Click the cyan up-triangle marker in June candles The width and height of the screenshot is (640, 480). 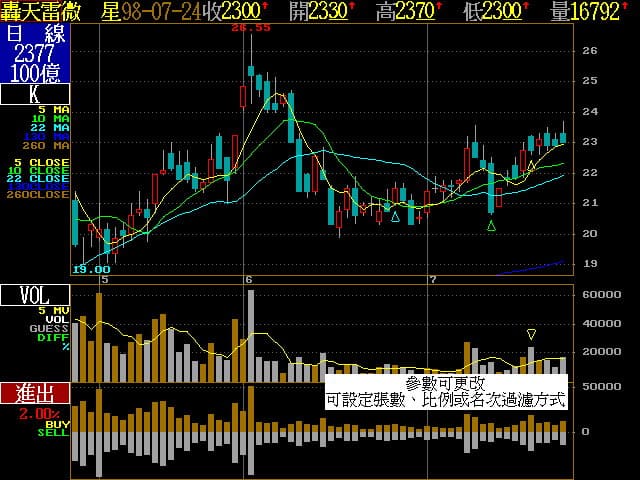[395, 216]
